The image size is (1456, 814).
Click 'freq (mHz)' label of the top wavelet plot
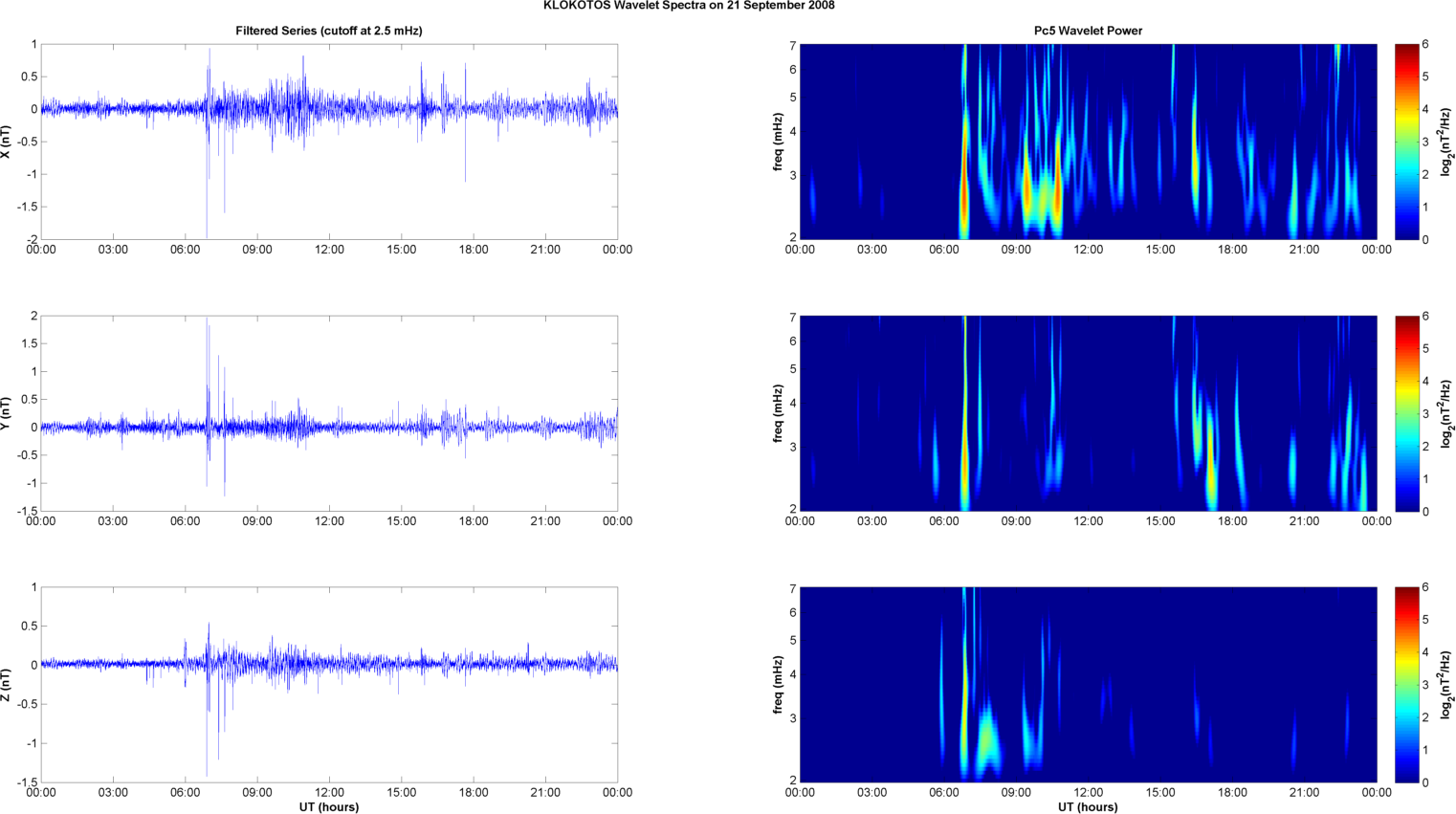pyautogui.click(x=778, y=142)
